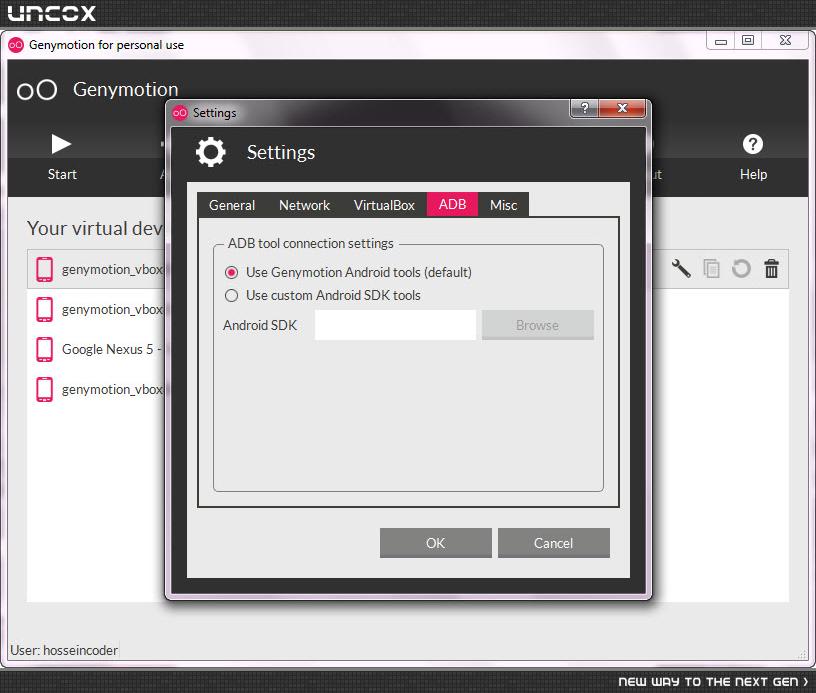Switch to the Network tab
This screenshot has height=693, width=816.
click(304, 205)
